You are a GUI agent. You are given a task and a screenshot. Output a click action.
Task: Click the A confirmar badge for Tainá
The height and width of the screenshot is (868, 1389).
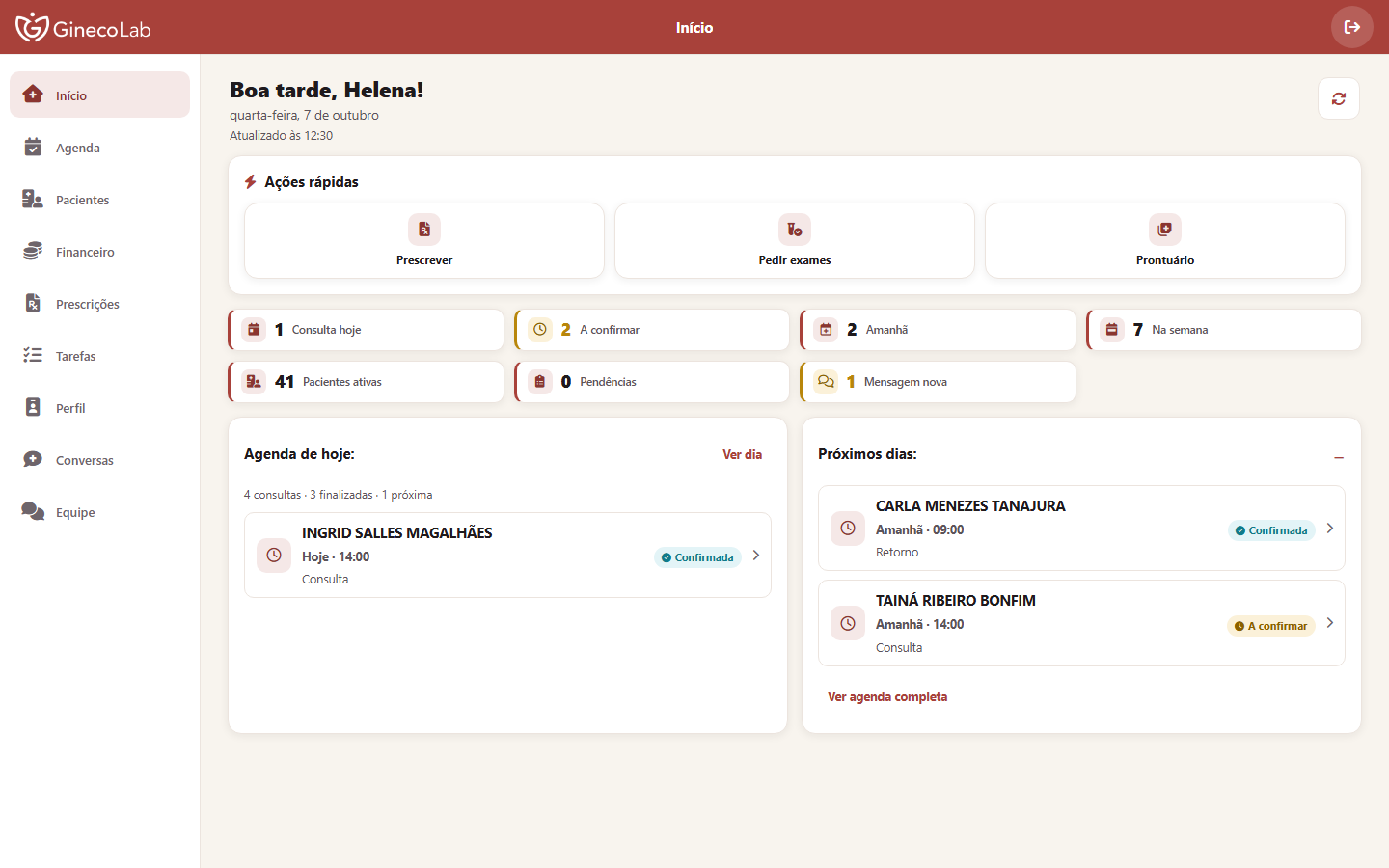click(x=1271, y=626)
